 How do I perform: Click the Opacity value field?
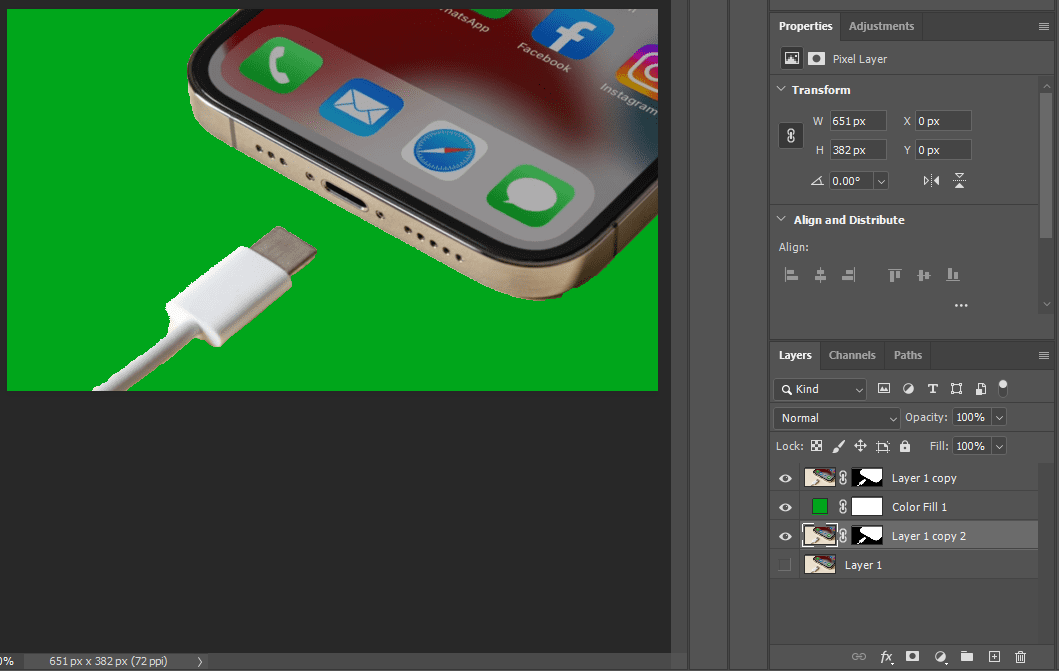tap(971, 417)
